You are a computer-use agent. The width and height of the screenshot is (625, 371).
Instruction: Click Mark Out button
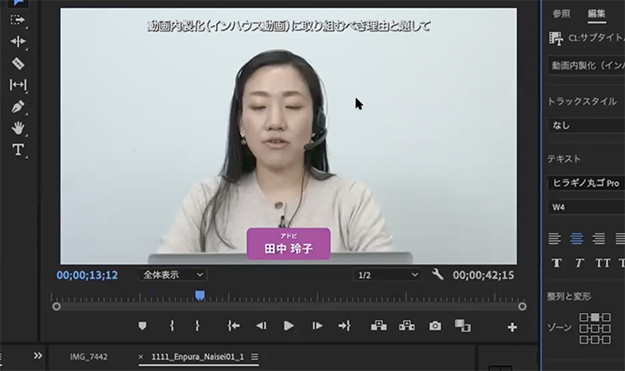click(x=197, y=326)
